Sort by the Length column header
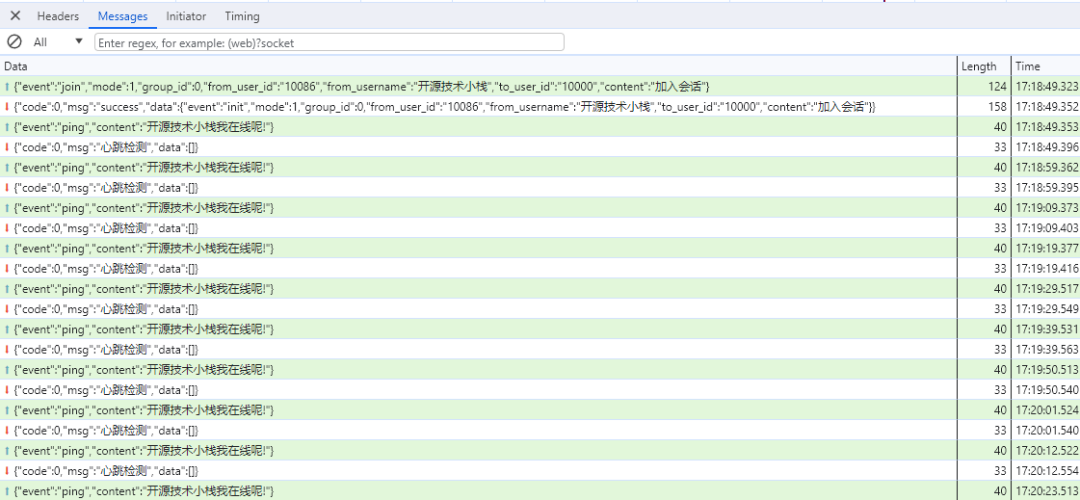The image size is (1080, 500). point(984,66)
